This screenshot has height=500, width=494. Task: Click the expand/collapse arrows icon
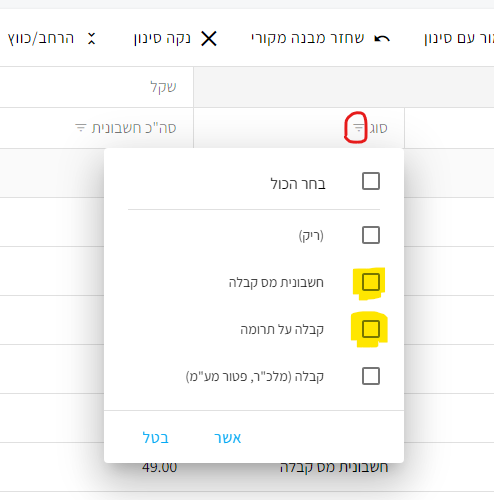91,39
